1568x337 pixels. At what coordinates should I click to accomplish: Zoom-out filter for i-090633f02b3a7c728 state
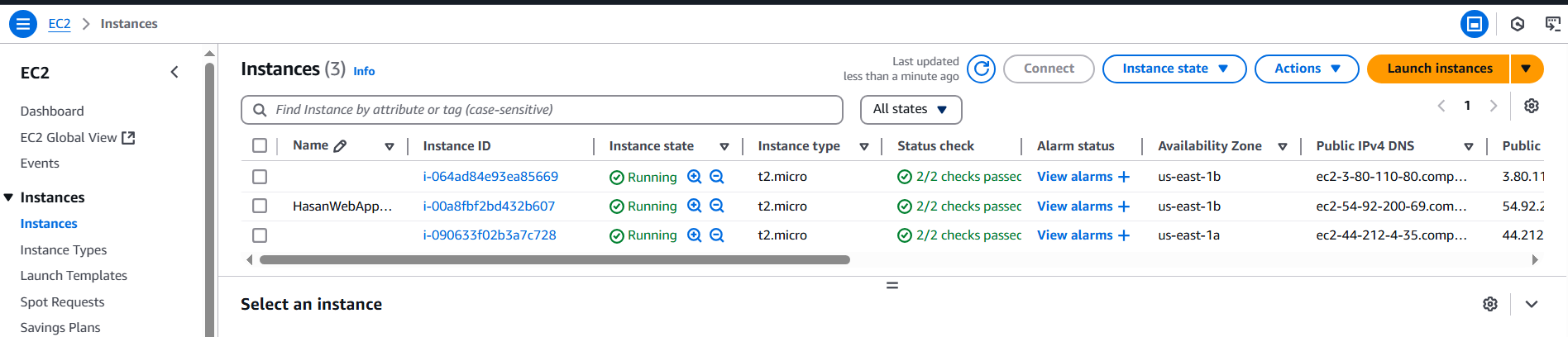(717, 235)
